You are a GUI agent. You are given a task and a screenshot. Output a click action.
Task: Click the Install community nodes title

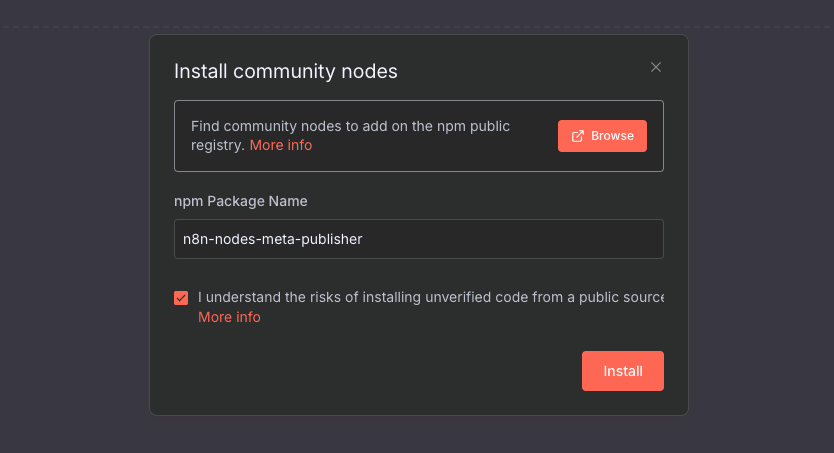coord(286,71)
